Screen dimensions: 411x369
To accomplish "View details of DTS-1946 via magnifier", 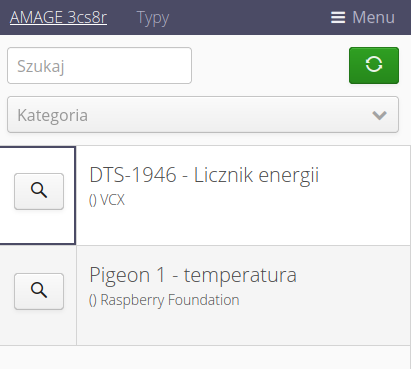I will (x=39, y=191).
